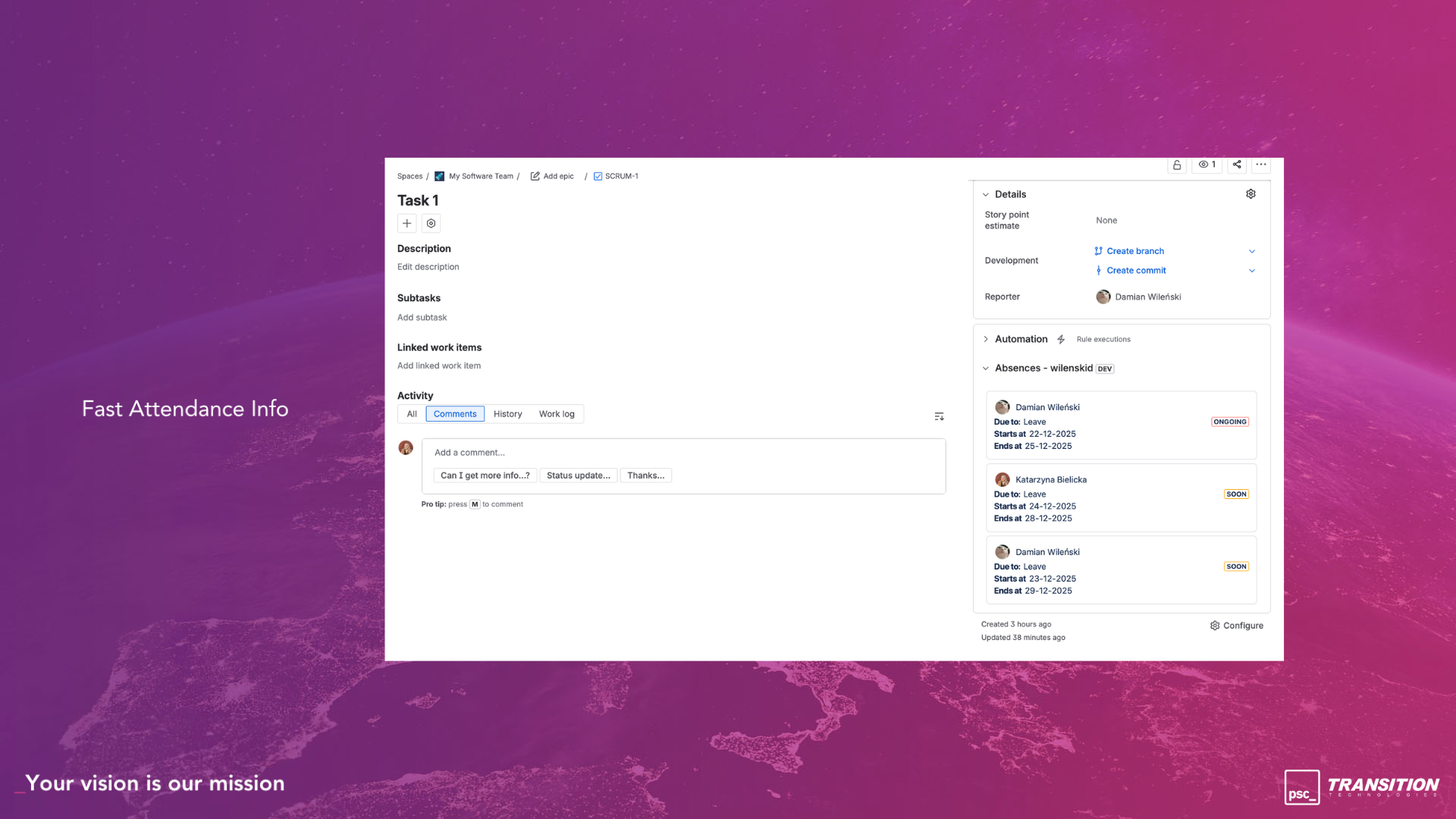The height and width of the screenshot is (819, 1456).
Task: Click the activity sort order icon
Action: (x=939, y=416)
